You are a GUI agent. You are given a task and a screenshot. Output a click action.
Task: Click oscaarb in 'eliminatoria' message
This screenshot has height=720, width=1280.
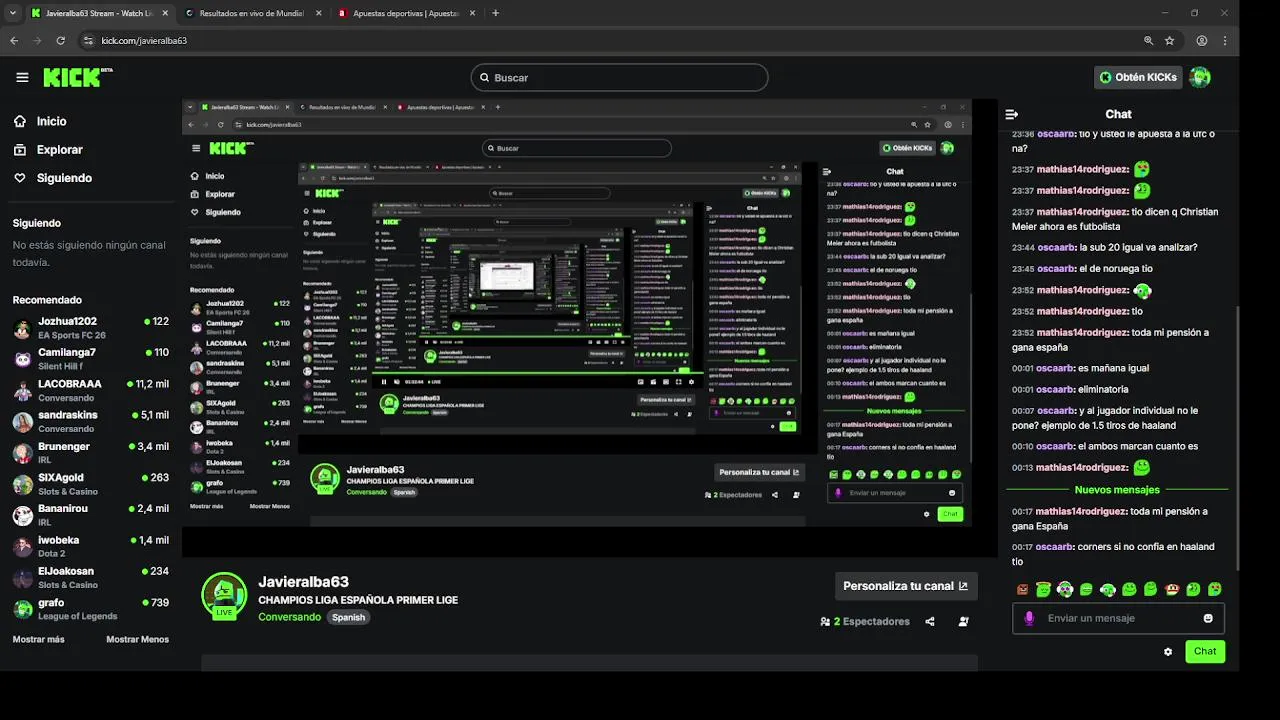(x=1055, y=389)
